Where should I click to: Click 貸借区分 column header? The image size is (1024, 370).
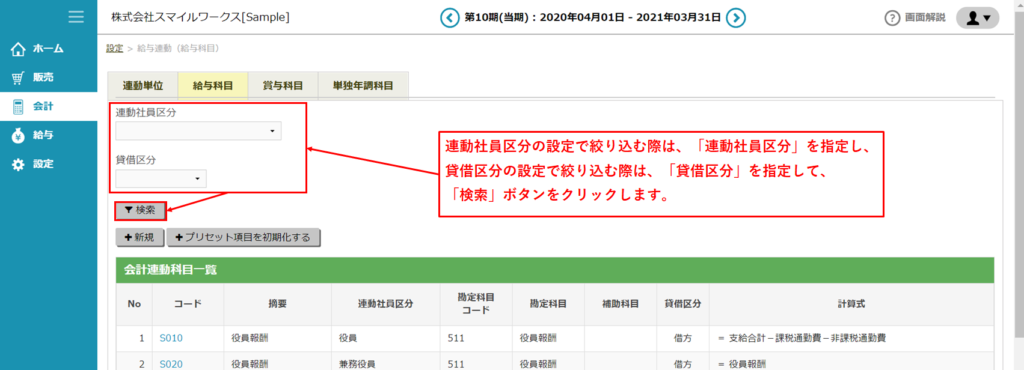pyautogui.click(x=683, y=305)
